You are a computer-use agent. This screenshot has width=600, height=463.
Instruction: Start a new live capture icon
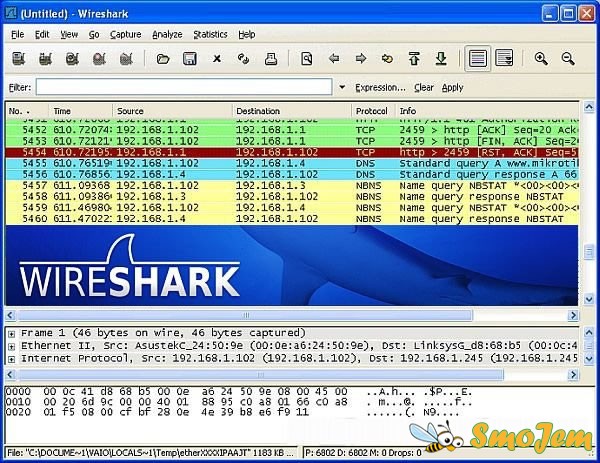pyautogui.click(x=72, y=59)
